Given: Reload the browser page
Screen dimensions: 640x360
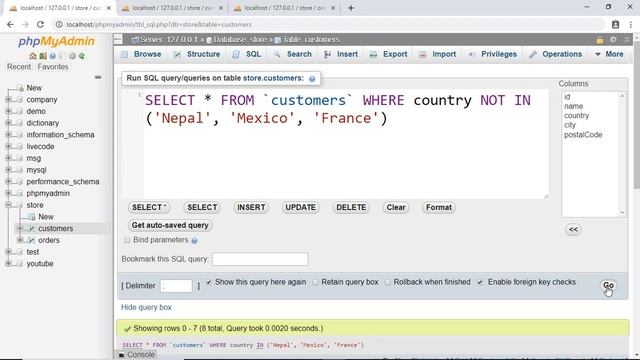Looking at the screenshot, I should click(40, 24).
